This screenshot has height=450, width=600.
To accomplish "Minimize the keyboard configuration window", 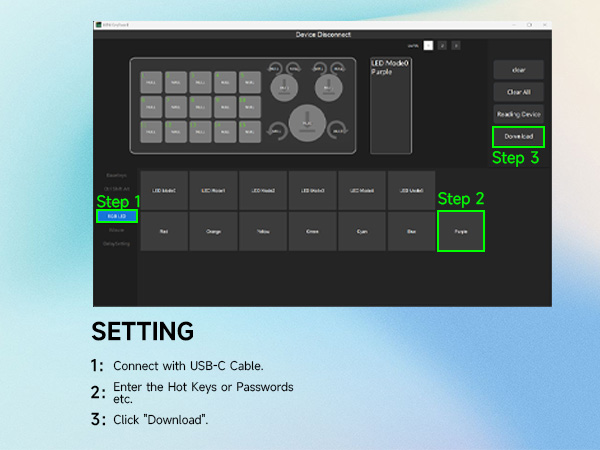I will 515,25.
